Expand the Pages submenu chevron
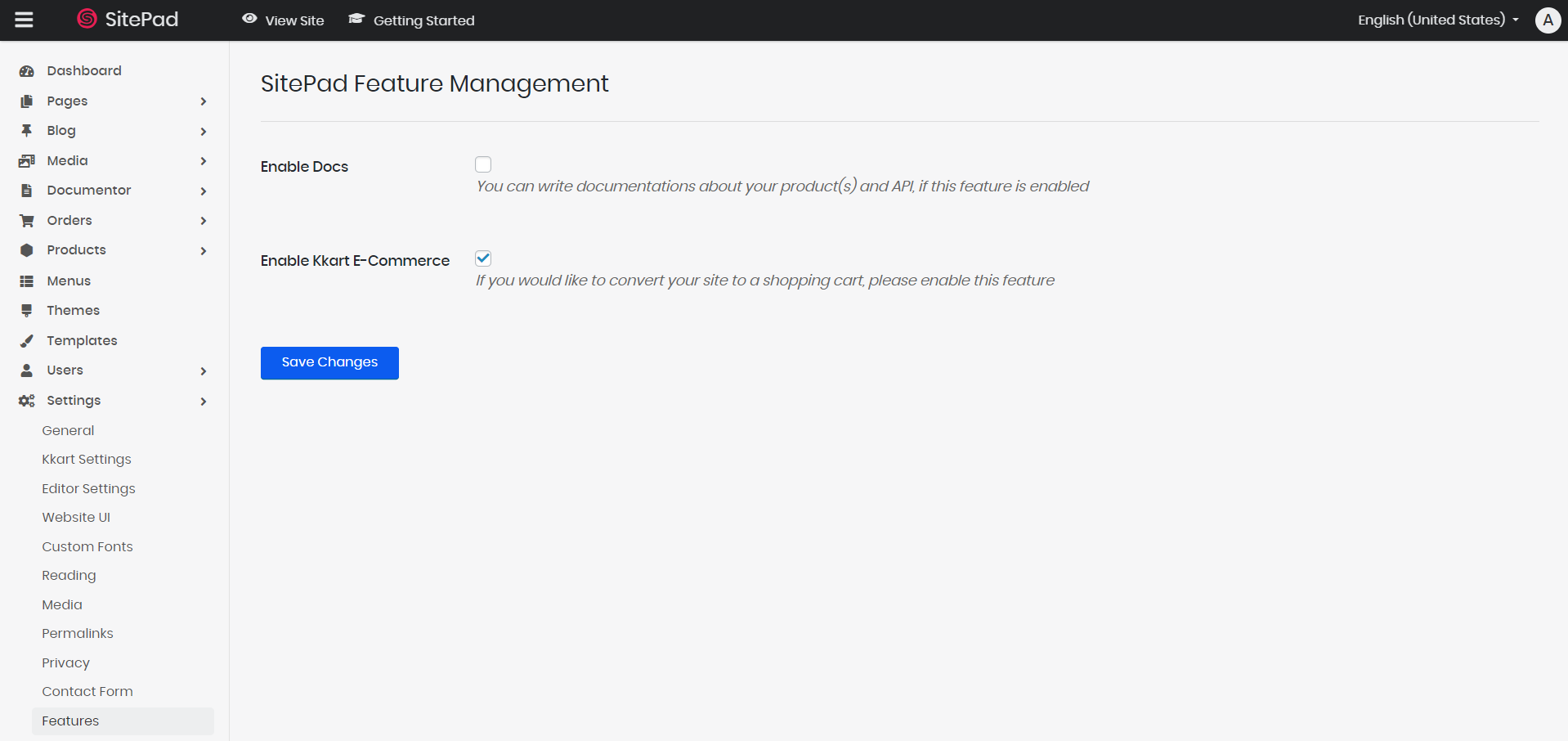Viewport: 1568px width, 741px height. pyautogui.click(x=204, y=101)
